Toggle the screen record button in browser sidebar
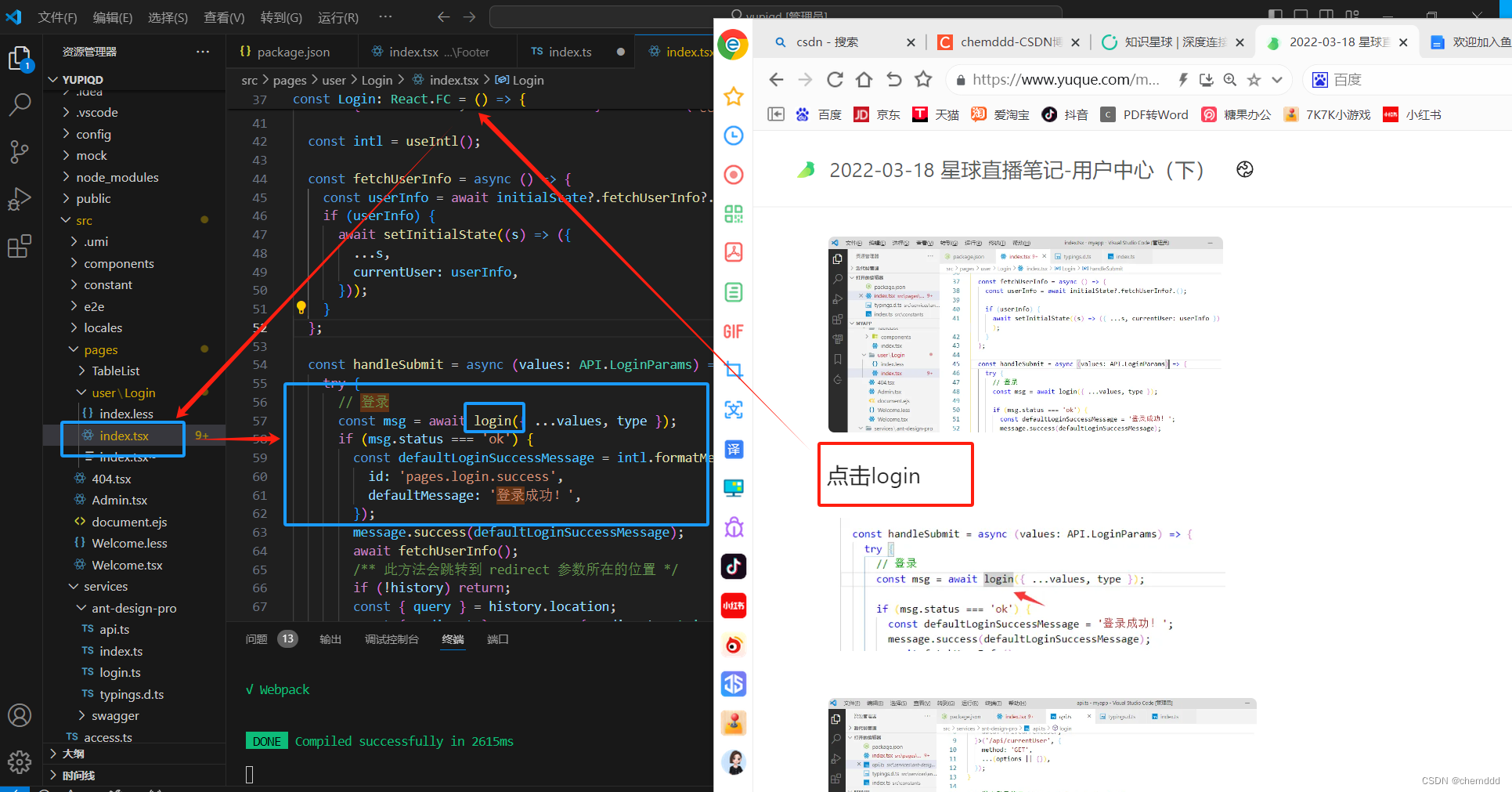This screenshot has width=1512, height=792. point(733,175)
